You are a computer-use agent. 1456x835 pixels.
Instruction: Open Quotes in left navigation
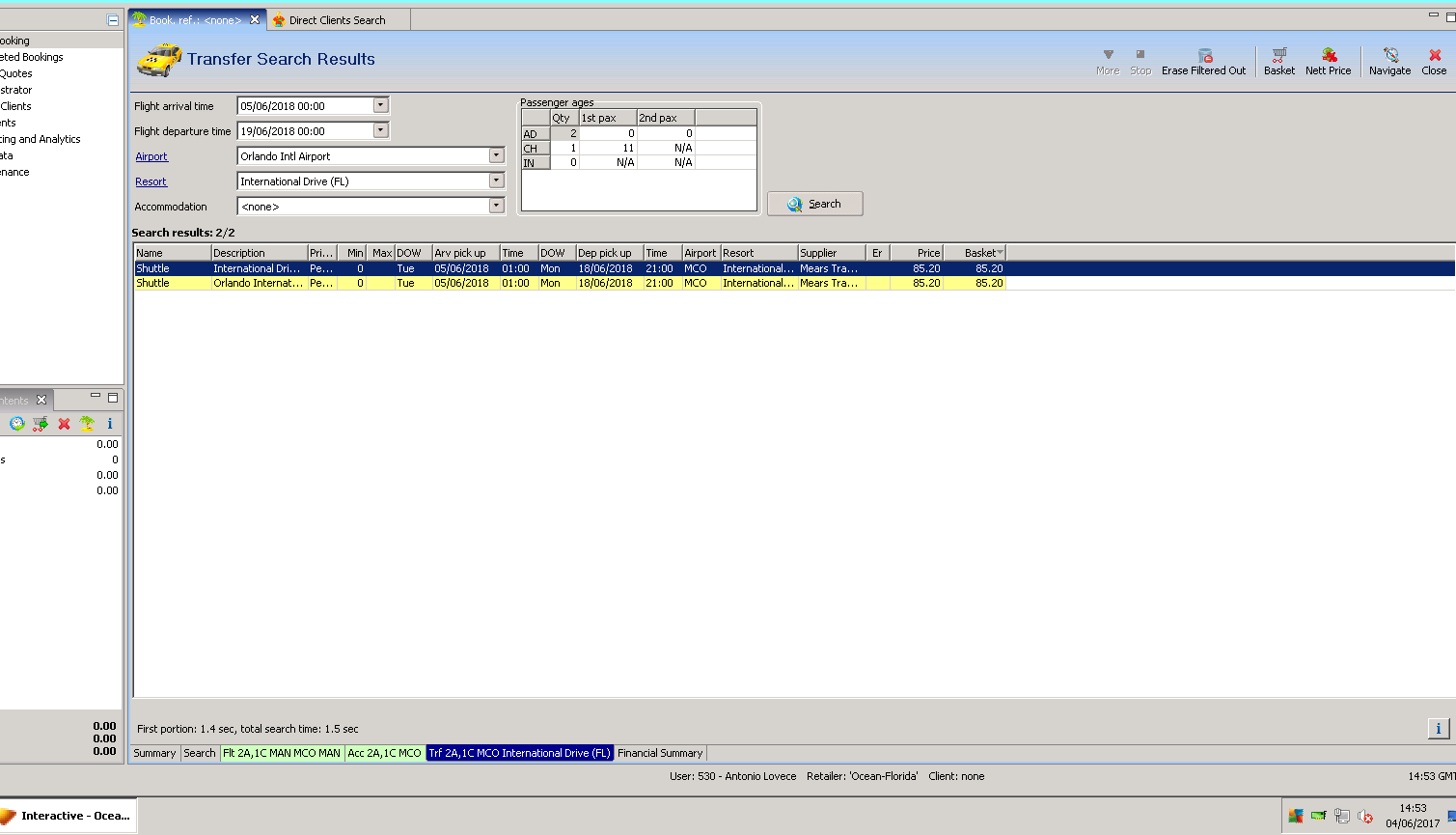[x=16, y=73]
